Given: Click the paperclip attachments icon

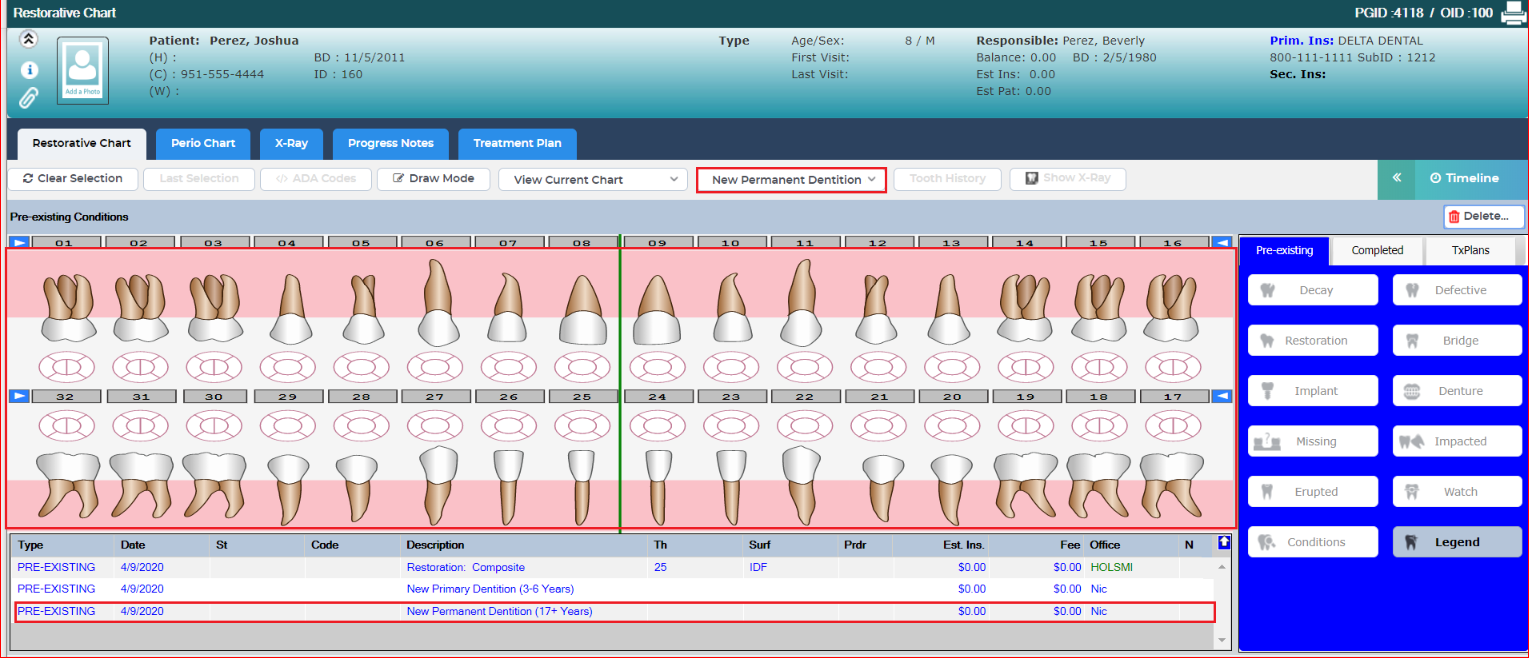Looking at the screenshot, I should pos(28,98).
